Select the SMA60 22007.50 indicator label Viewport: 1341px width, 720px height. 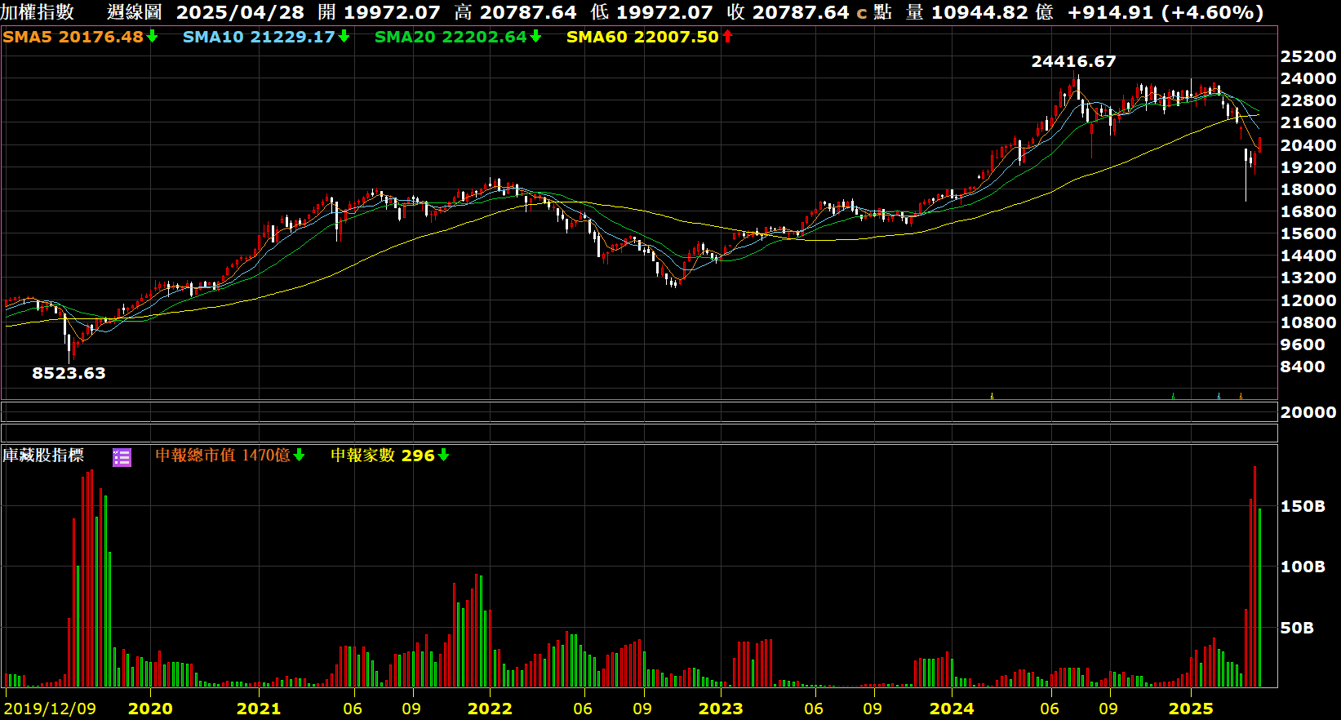tap(643, 37)
